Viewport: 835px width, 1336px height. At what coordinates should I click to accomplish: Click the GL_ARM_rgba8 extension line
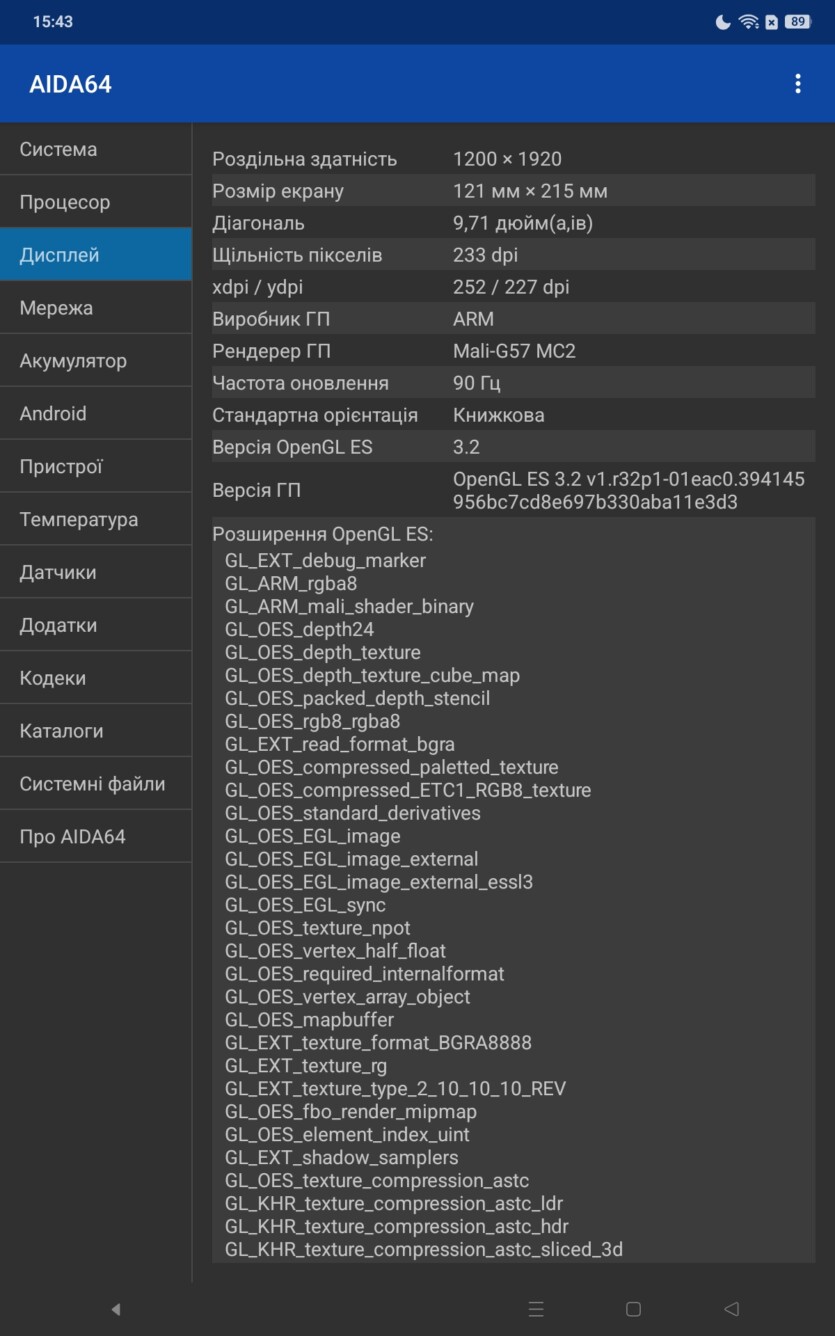291,583
